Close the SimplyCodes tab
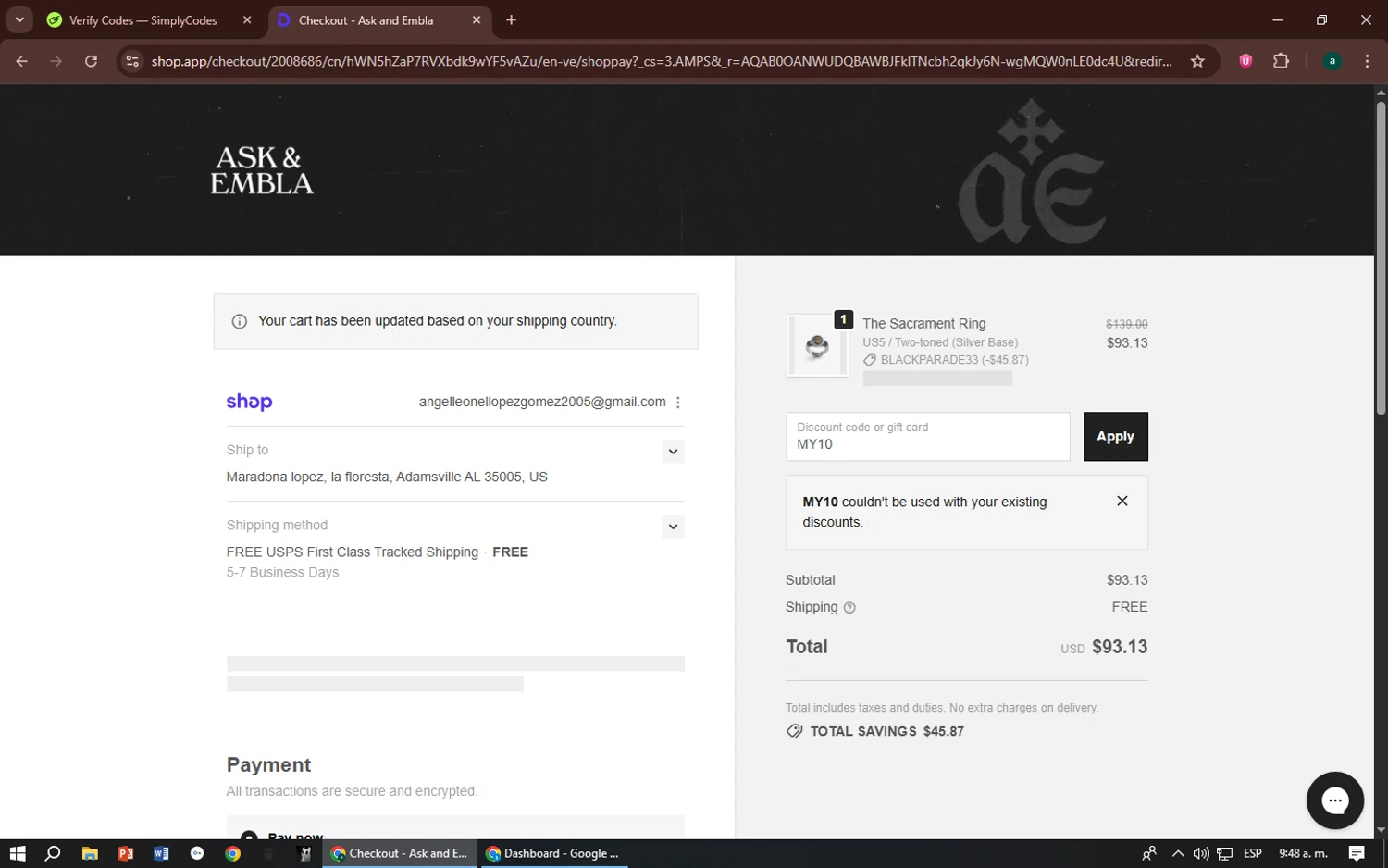 pos(247,19)
